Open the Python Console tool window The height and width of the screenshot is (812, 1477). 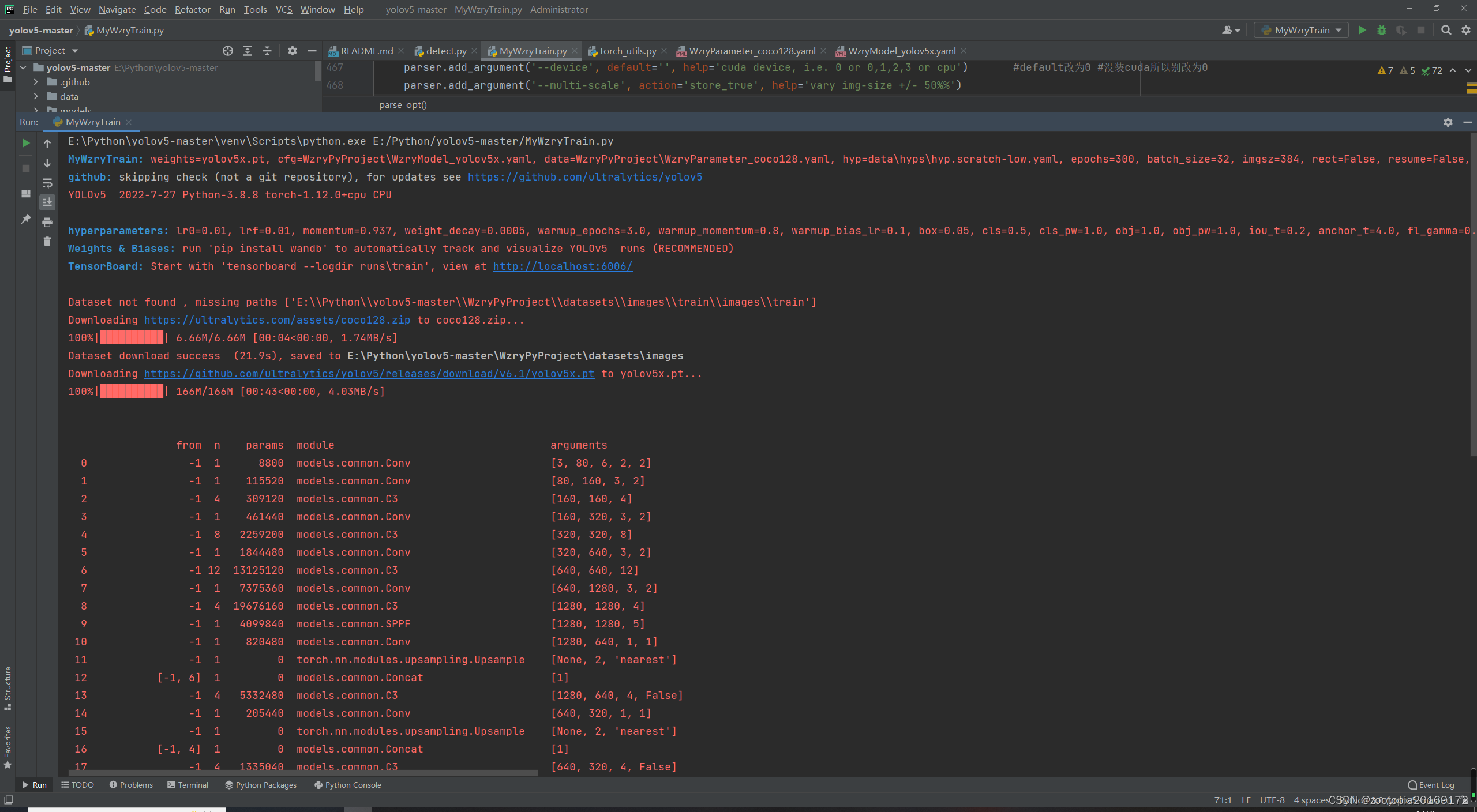[x=348, y=785]
